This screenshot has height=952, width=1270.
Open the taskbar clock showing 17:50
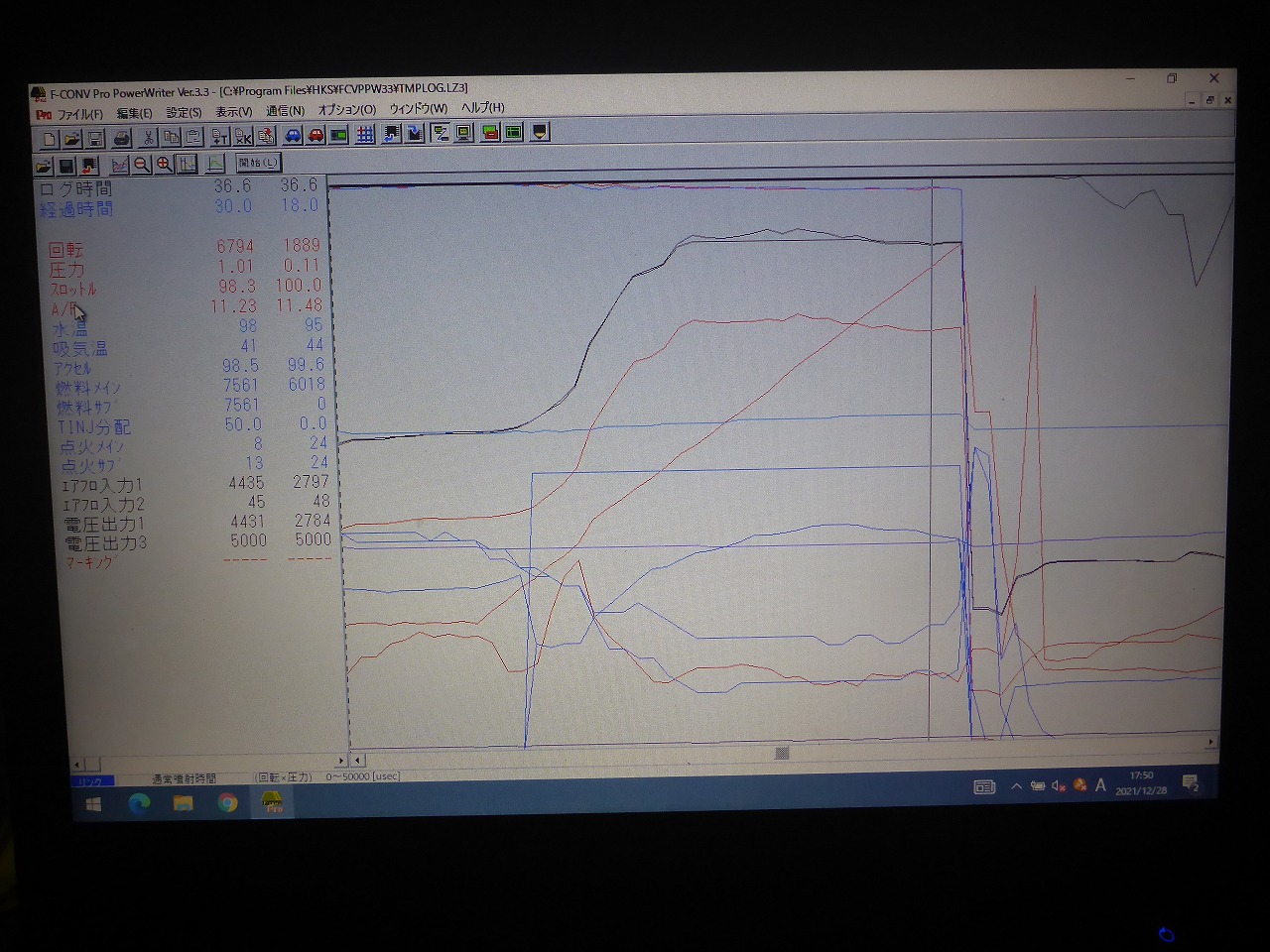pos(1140,783)
